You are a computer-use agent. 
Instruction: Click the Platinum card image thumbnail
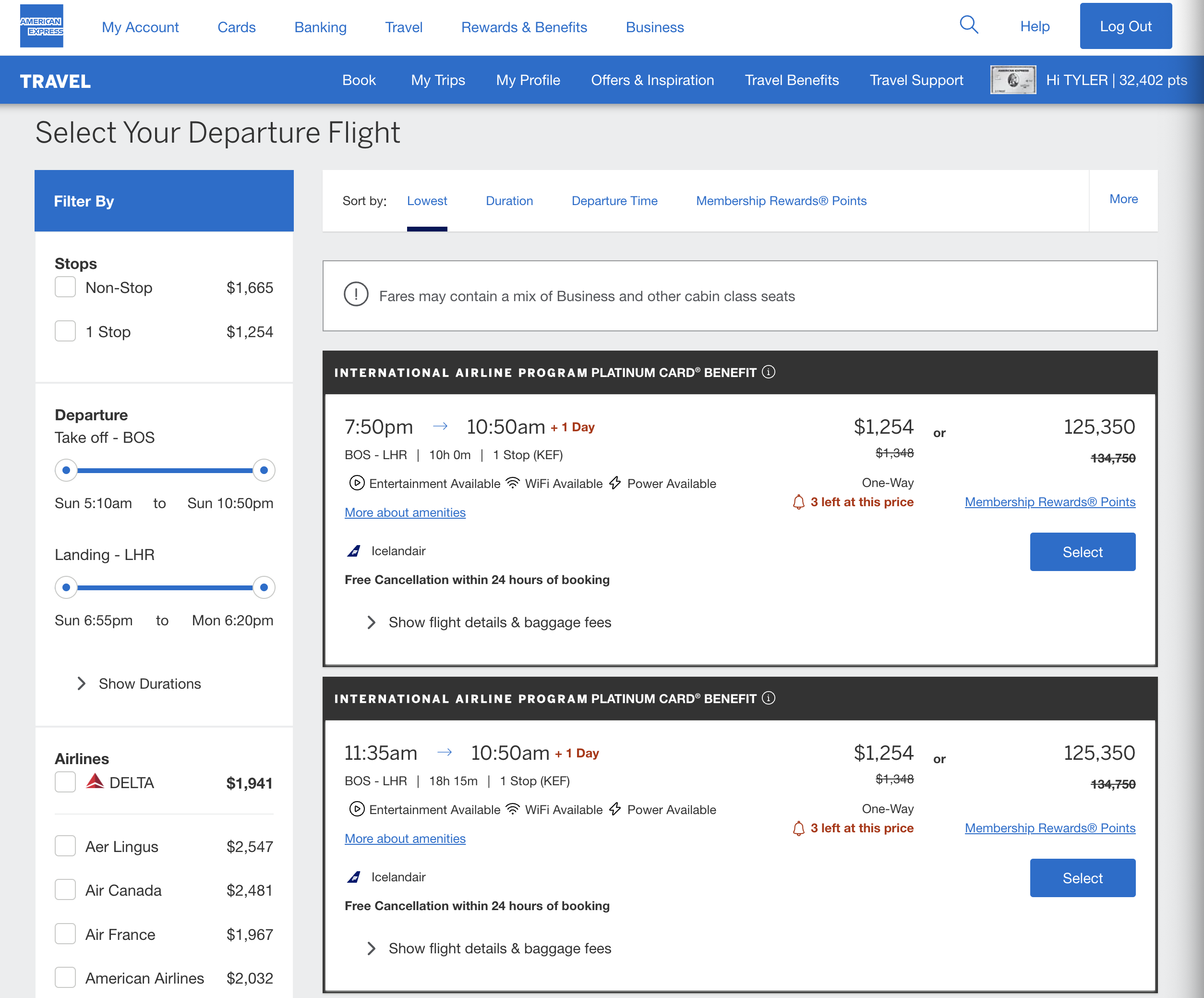(x=1013, y=80)
